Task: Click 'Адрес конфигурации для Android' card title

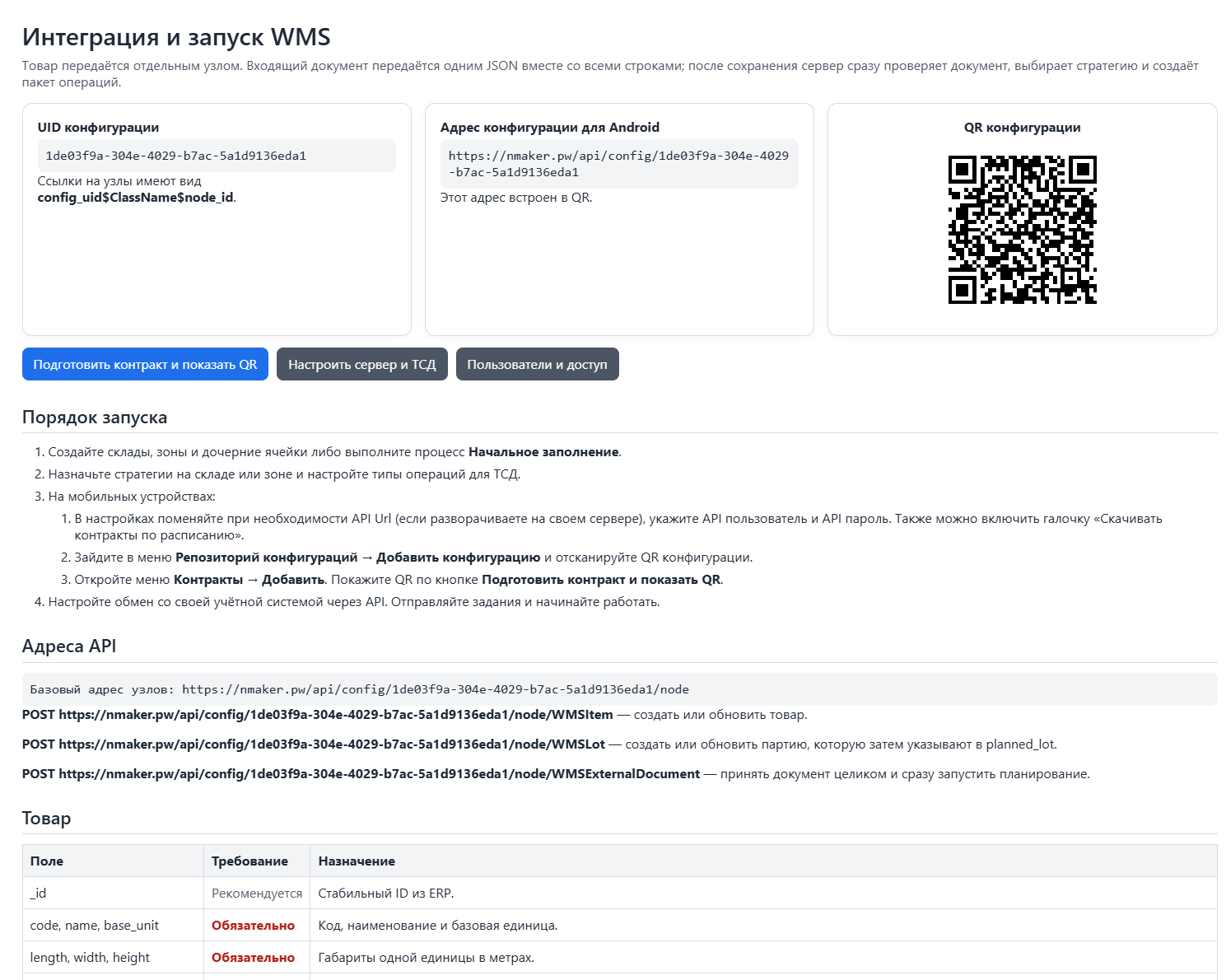Action: (x=549, y=127)
